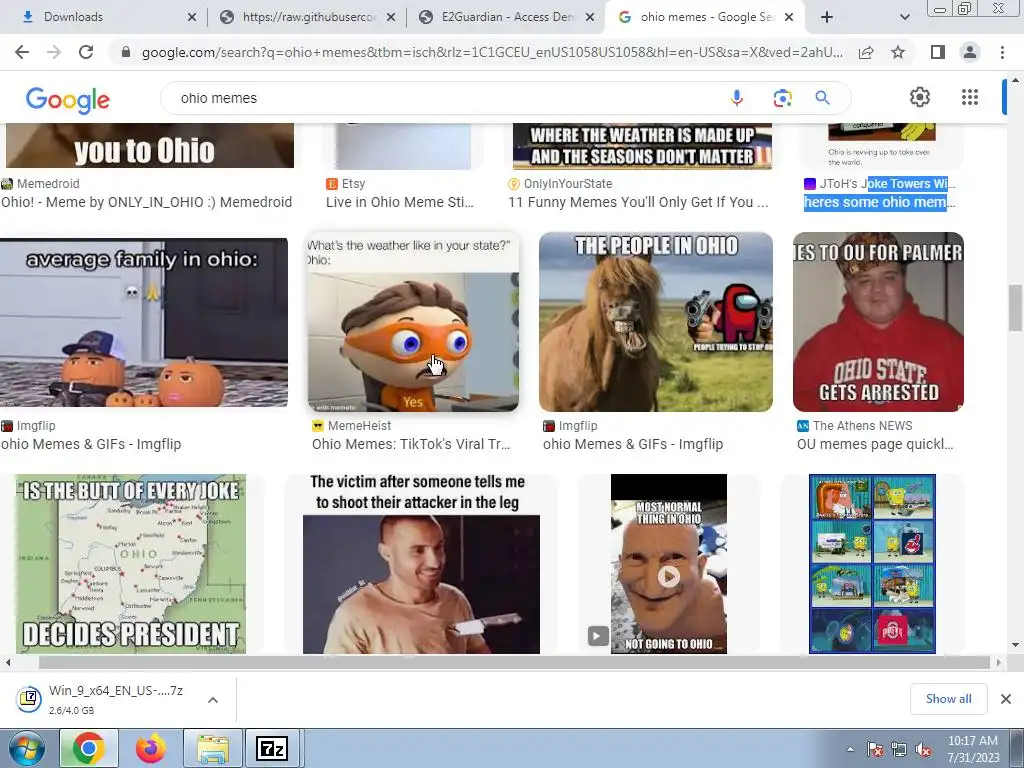This screenshot has height=768, width=1024.
Task: Click the vertical page scrollbar thumb
Action: 1015,308
